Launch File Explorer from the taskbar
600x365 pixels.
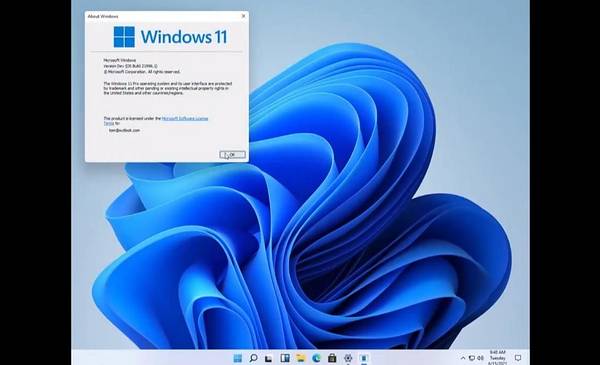301,358
